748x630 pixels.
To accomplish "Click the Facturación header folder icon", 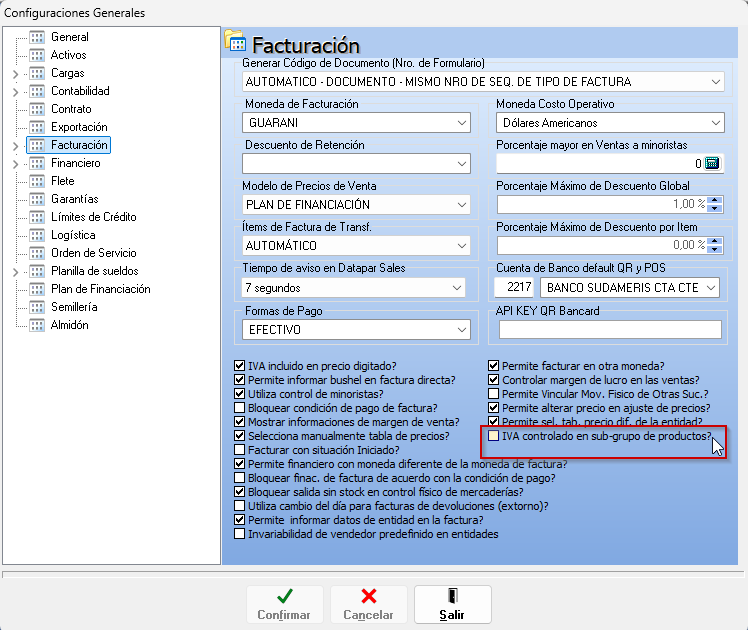I will [235, 41].
